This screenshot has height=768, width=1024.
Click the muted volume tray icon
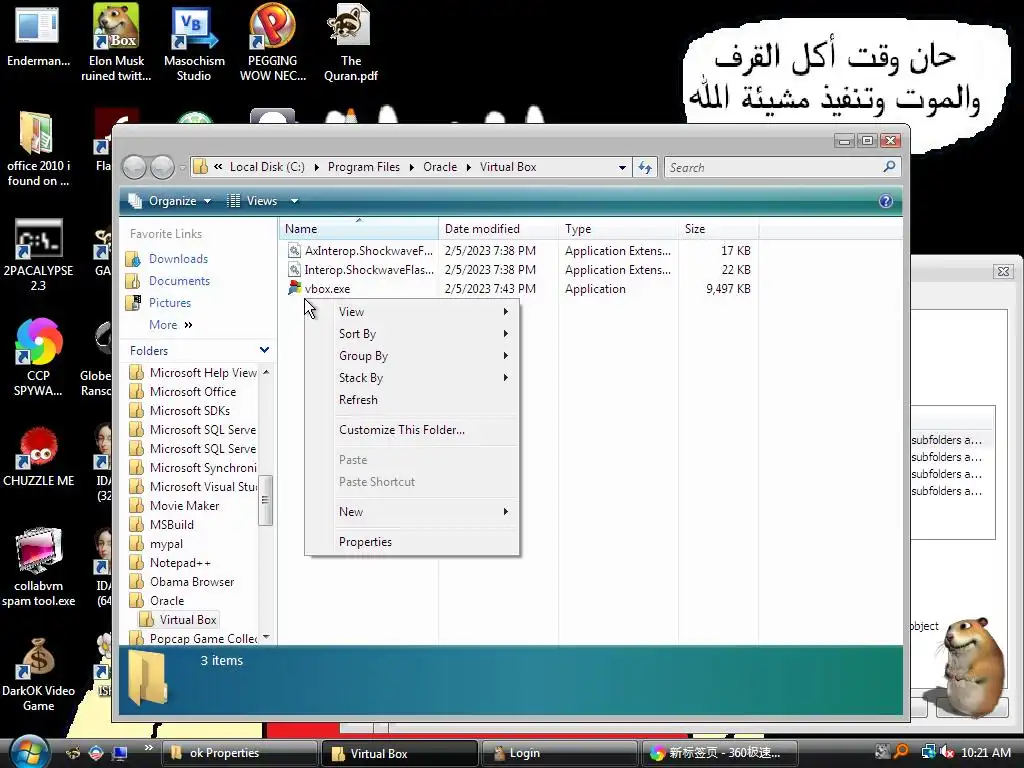tap(946, 752)
